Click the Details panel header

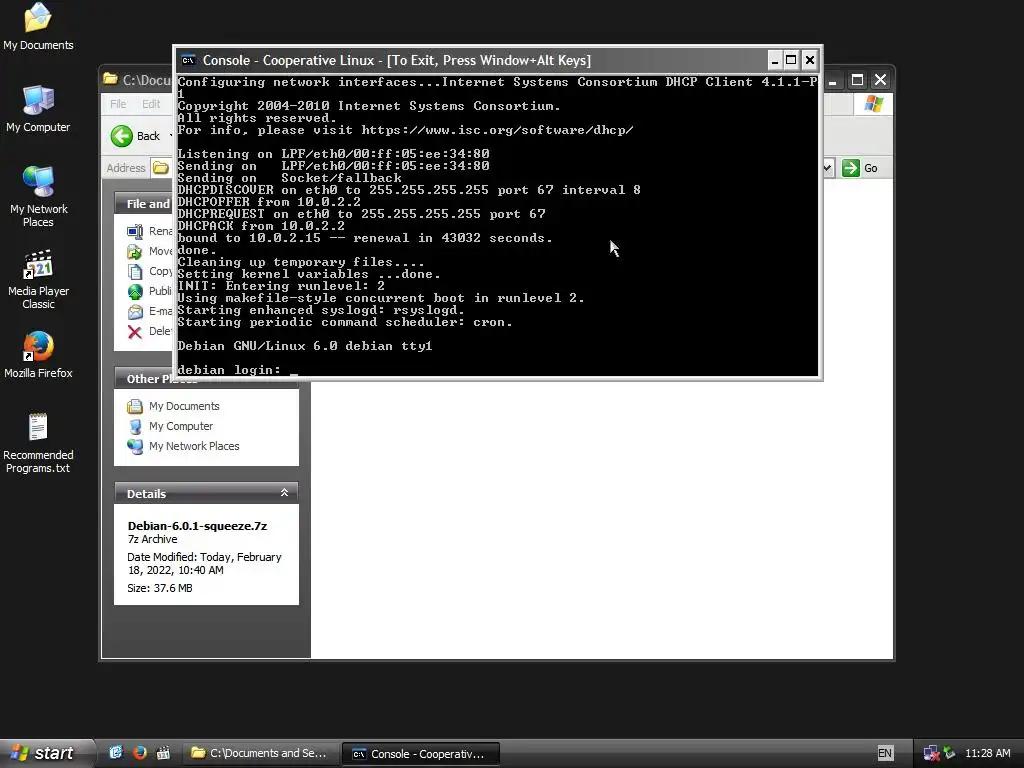coord(206,493)
